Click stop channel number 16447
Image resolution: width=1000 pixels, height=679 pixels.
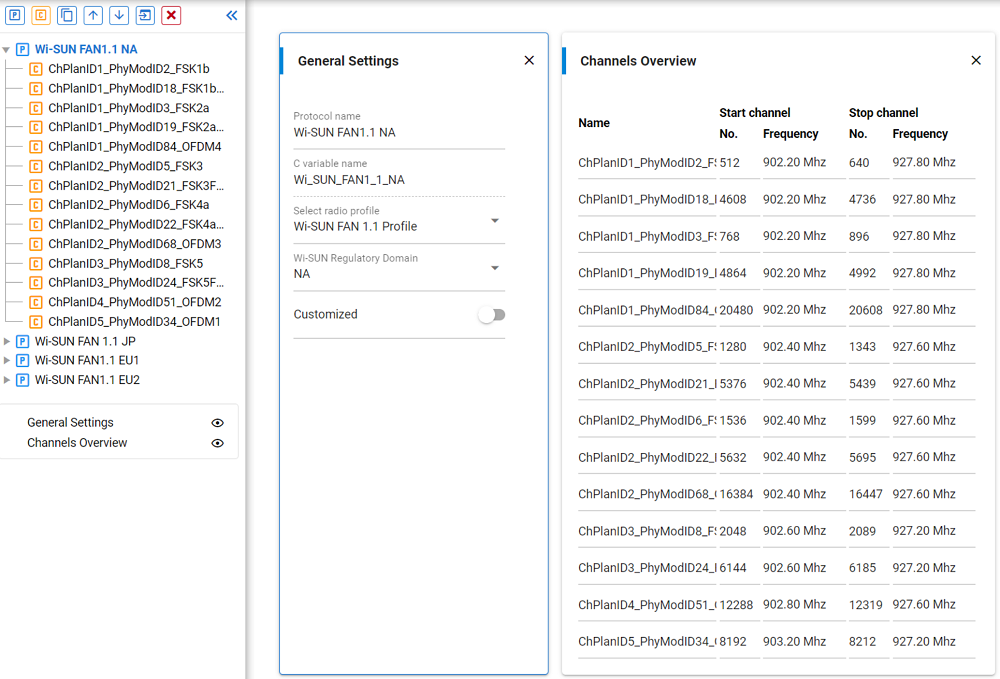coord(865,494)
